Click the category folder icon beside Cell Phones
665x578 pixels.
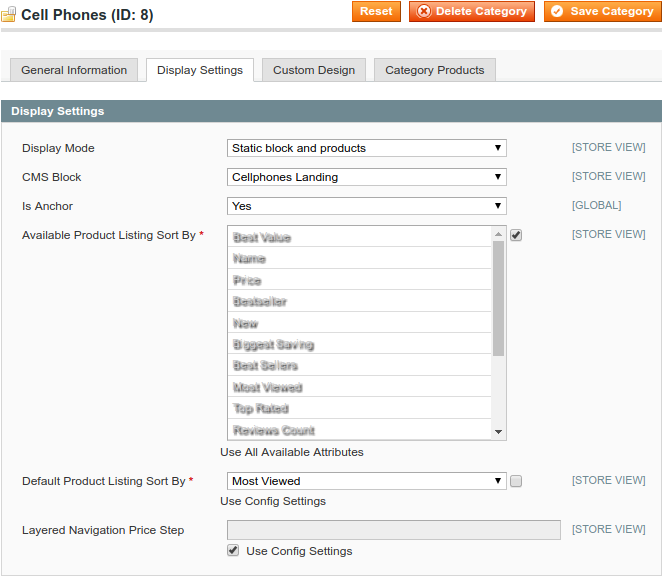tap(9, 15)
